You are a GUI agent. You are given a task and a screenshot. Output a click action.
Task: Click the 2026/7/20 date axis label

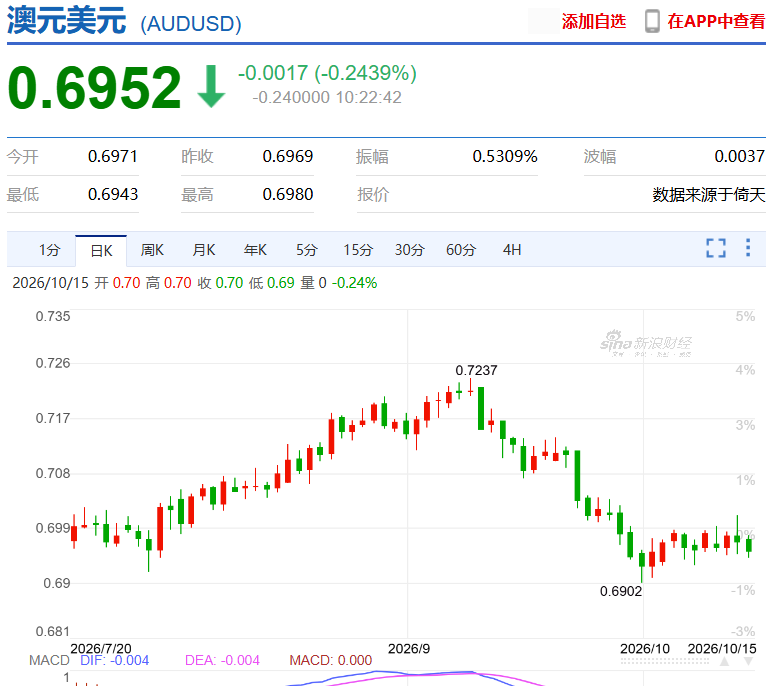[101, 648]
